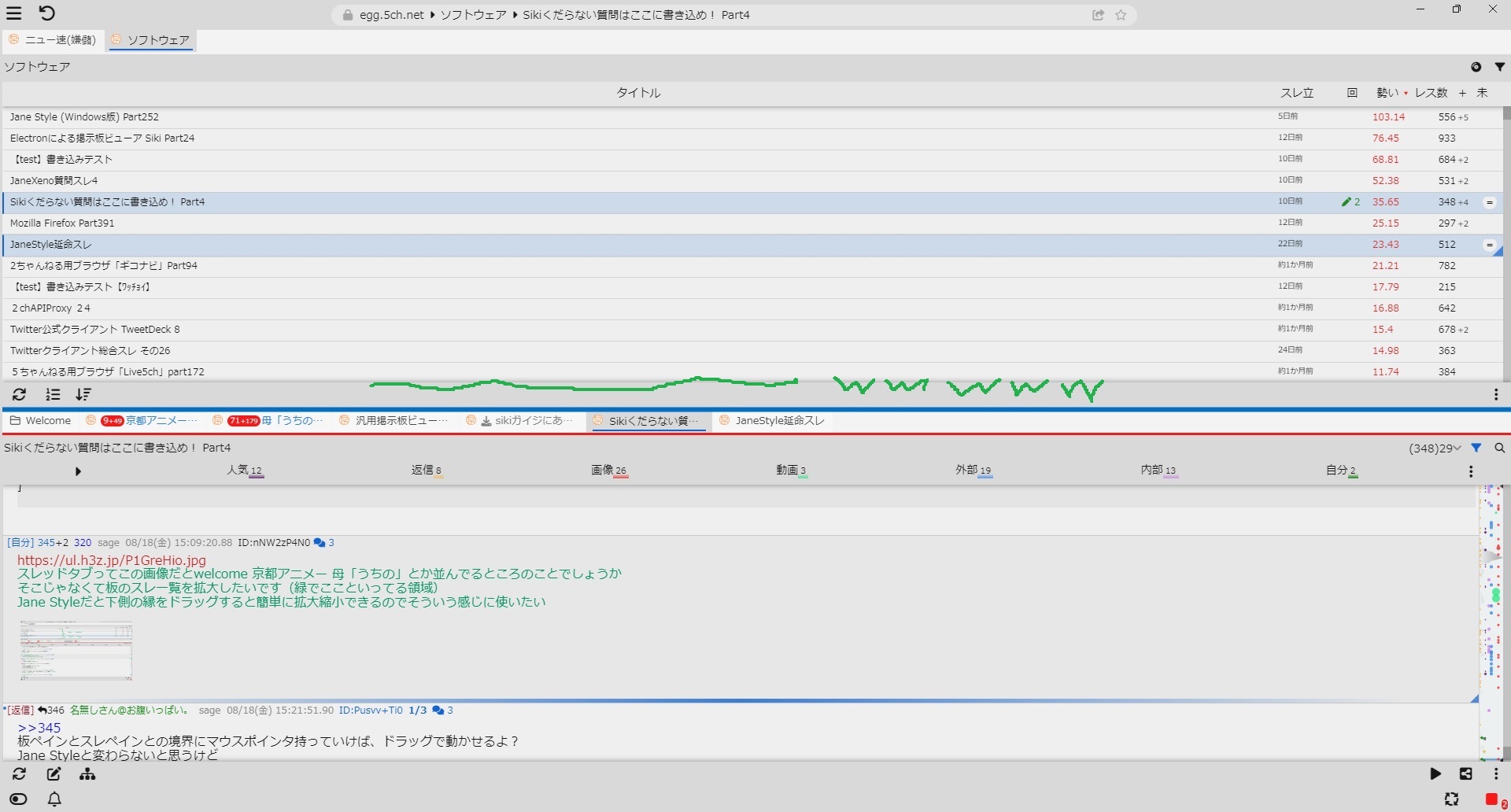The image size is (1511, 812).
Task: Refresh the thread list
Action: tap(20, 394)
